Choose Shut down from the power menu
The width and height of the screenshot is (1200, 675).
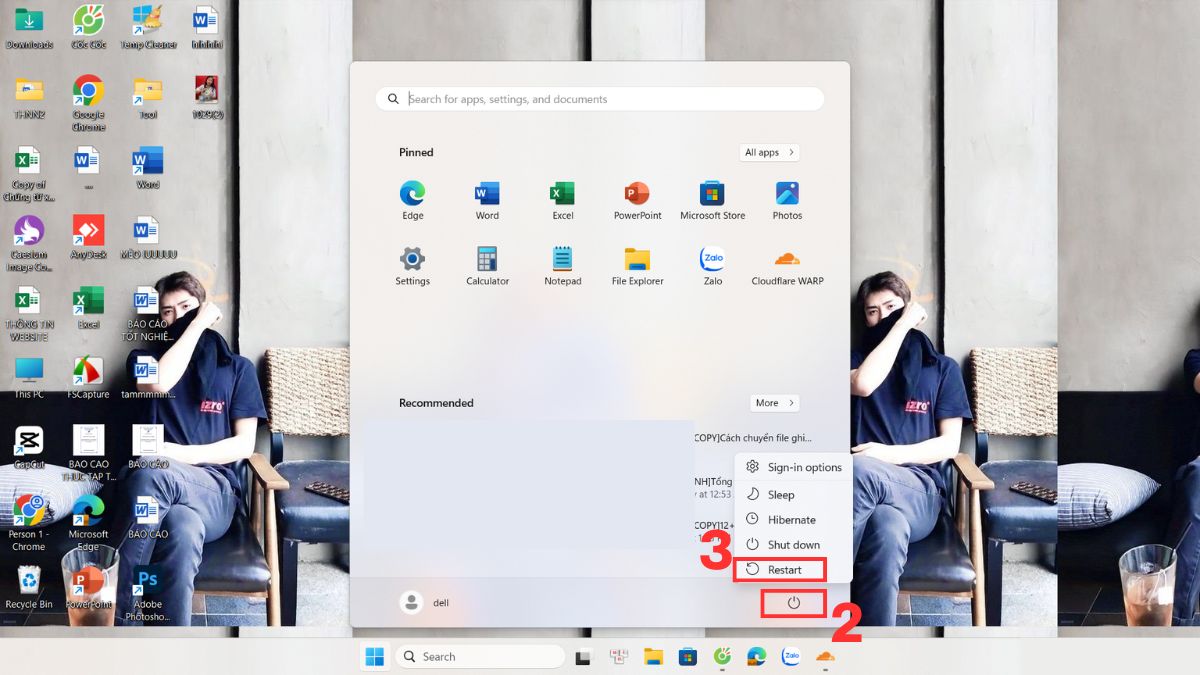(x=790, y=544)
